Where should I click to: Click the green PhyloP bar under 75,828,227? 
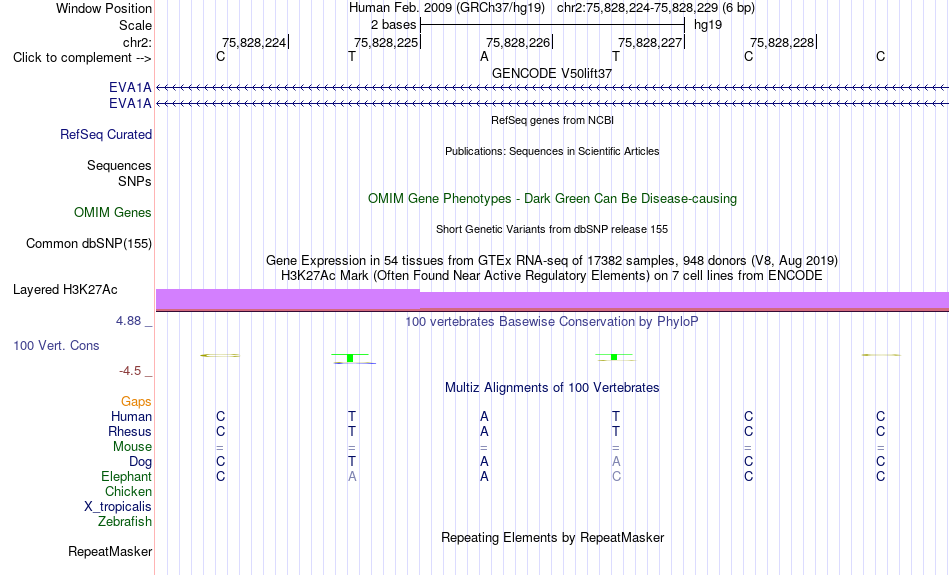(x=614, y=357)
